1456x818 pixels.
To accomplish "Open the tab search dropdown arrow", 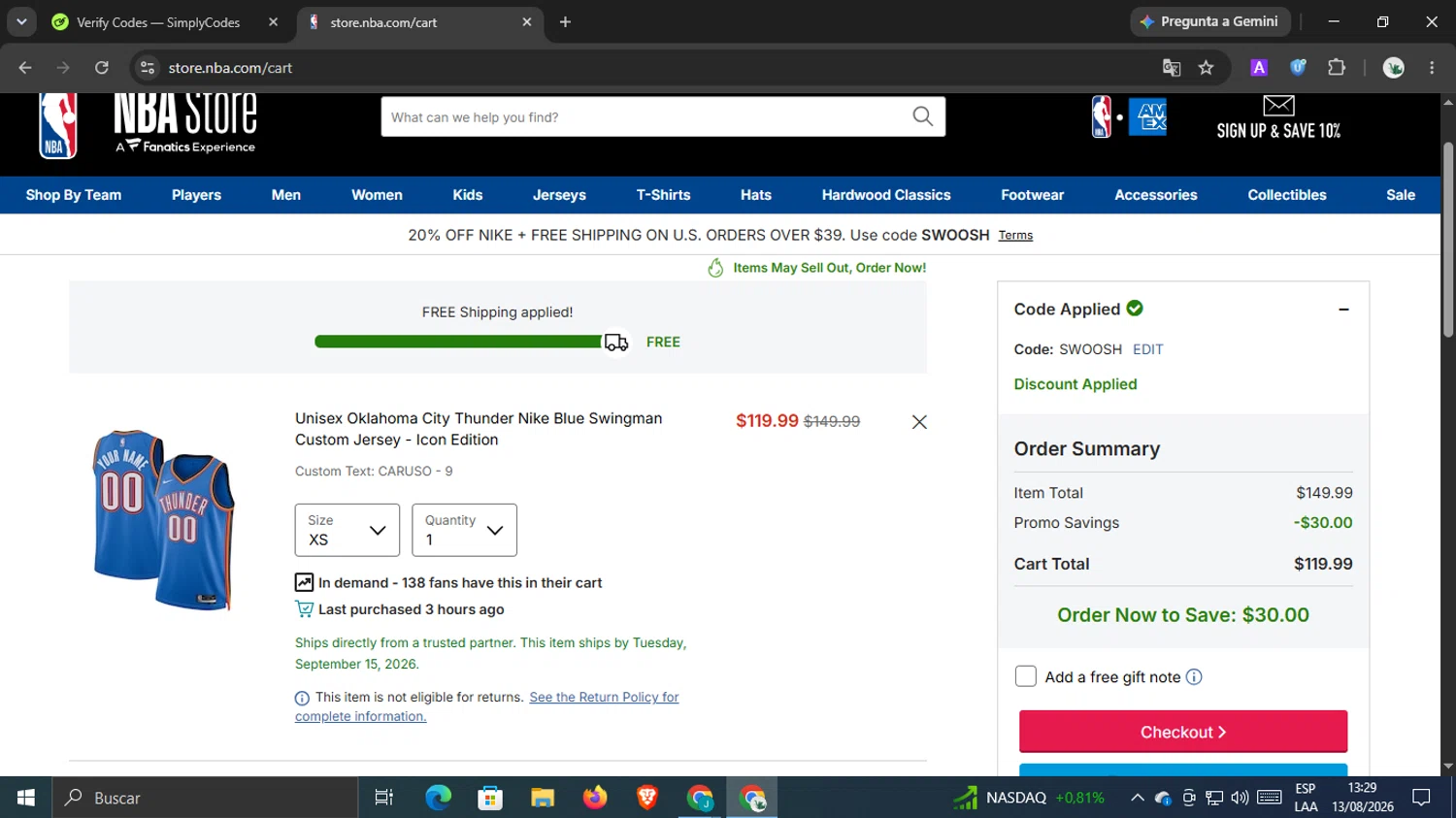I will pos(21,22).
